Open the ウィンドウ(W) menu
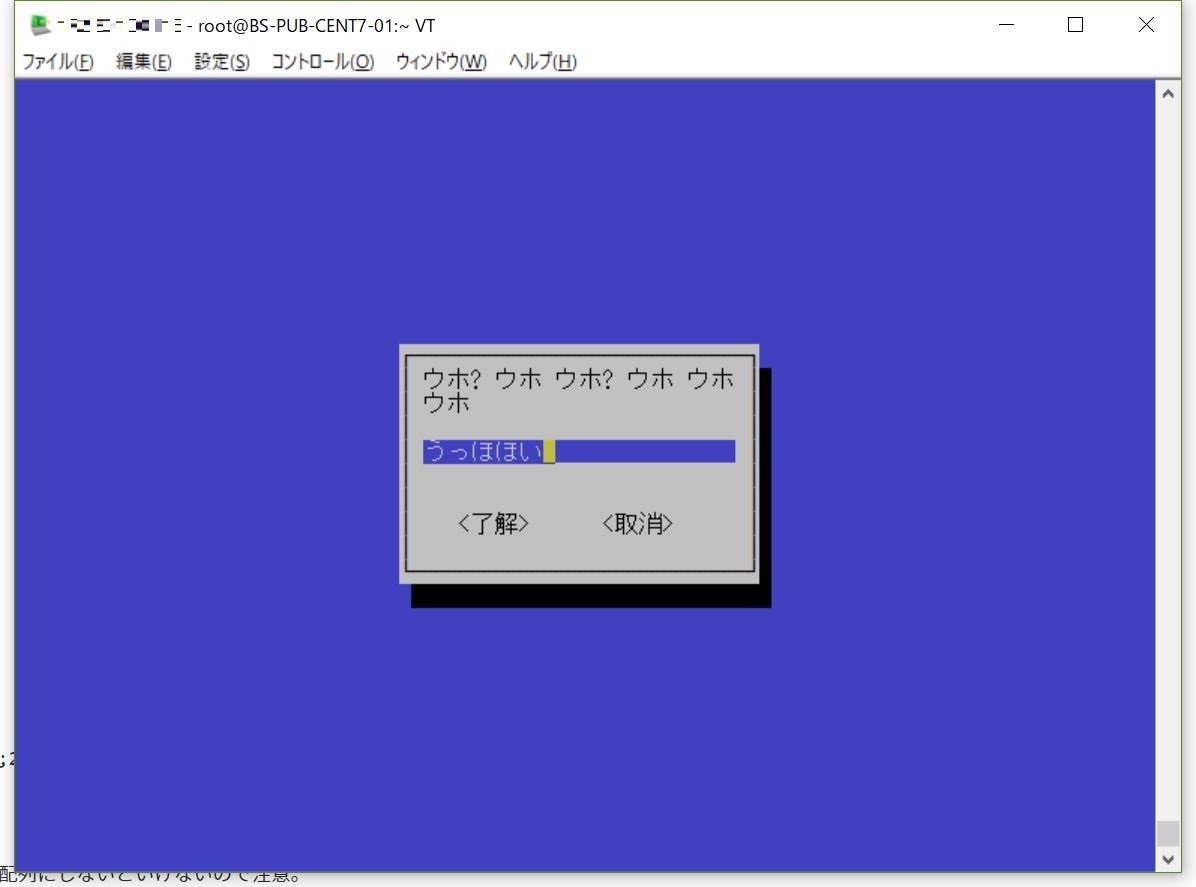The image size is (1196, 887). 441,62
